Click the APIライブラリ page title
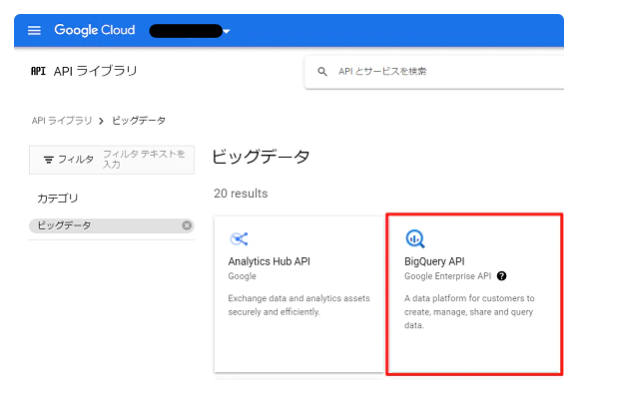Screen dimensions: 617x413 [96, 71]
